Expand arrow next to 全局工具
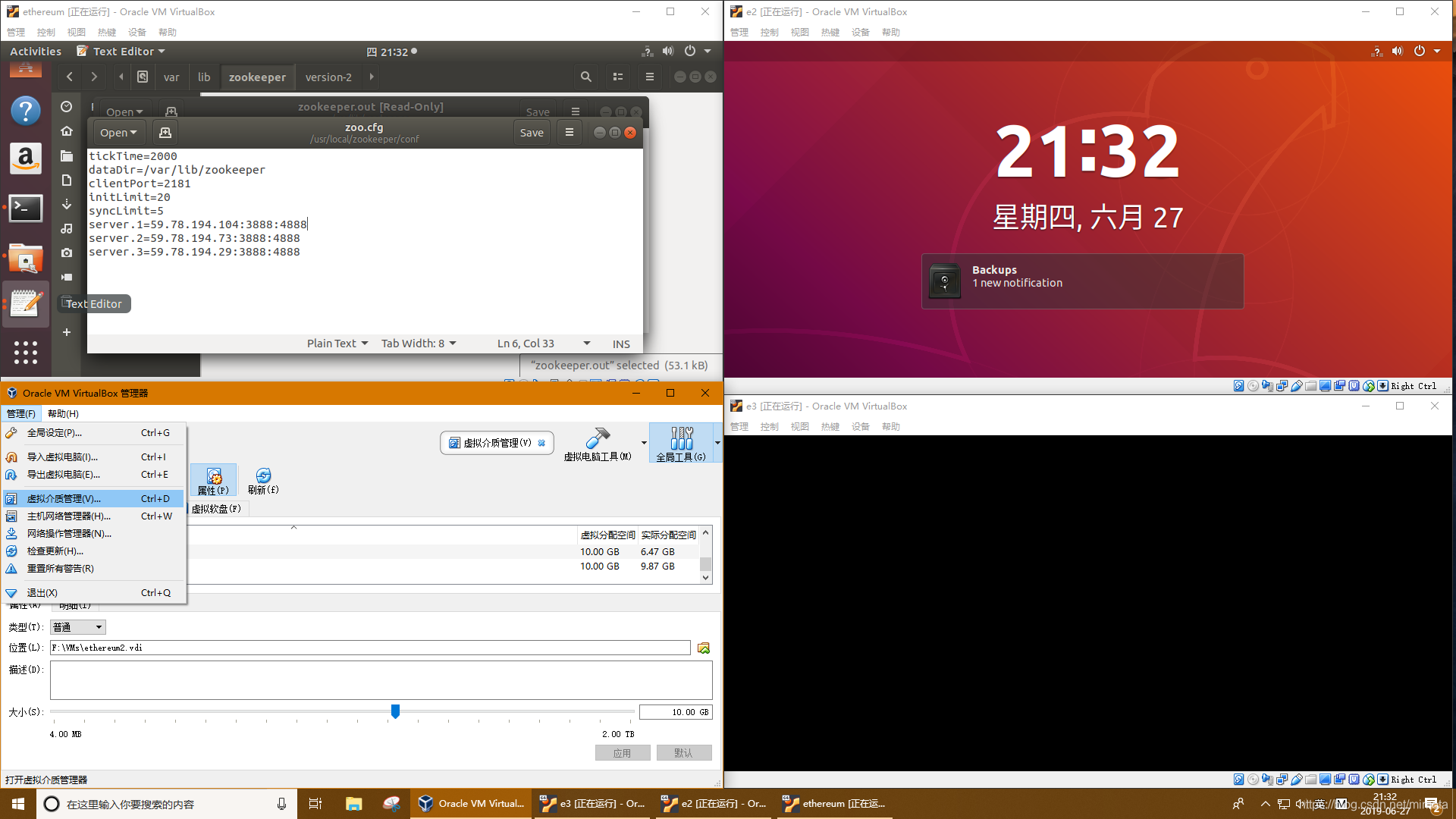The height and width of the screenshot is (819, 1456). [x=717, y=444]
